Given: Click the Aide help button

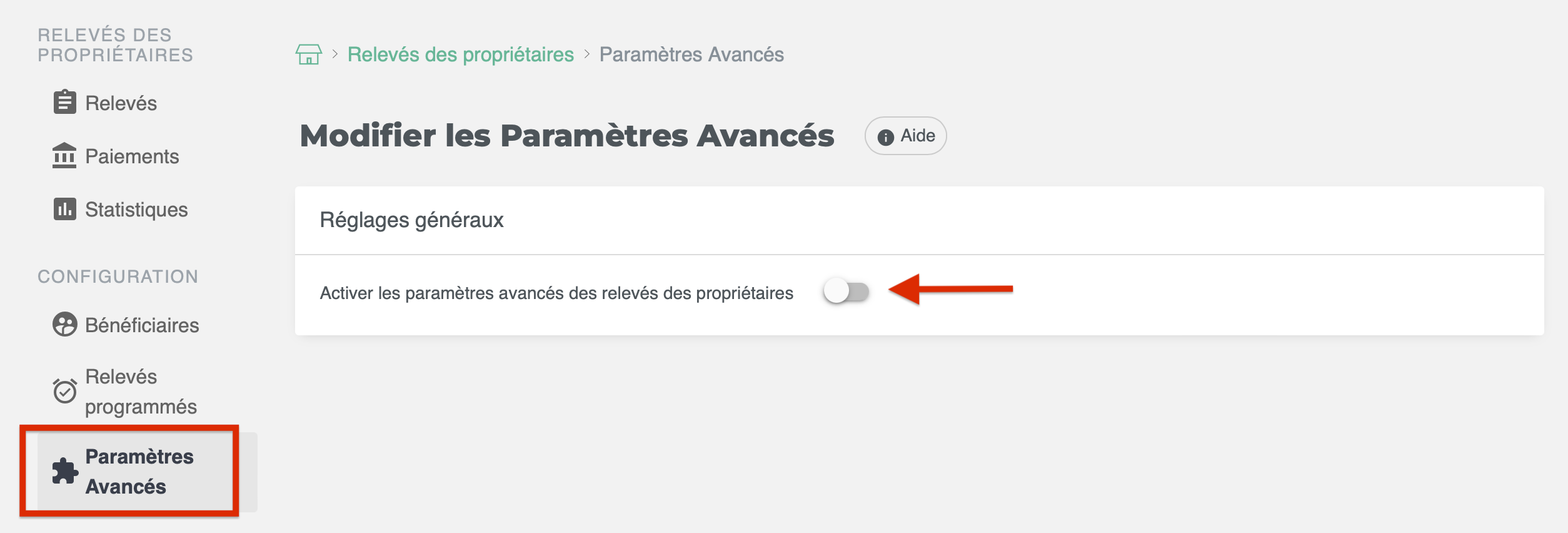Looking at the screenshot, I should (x=905, y=135).
